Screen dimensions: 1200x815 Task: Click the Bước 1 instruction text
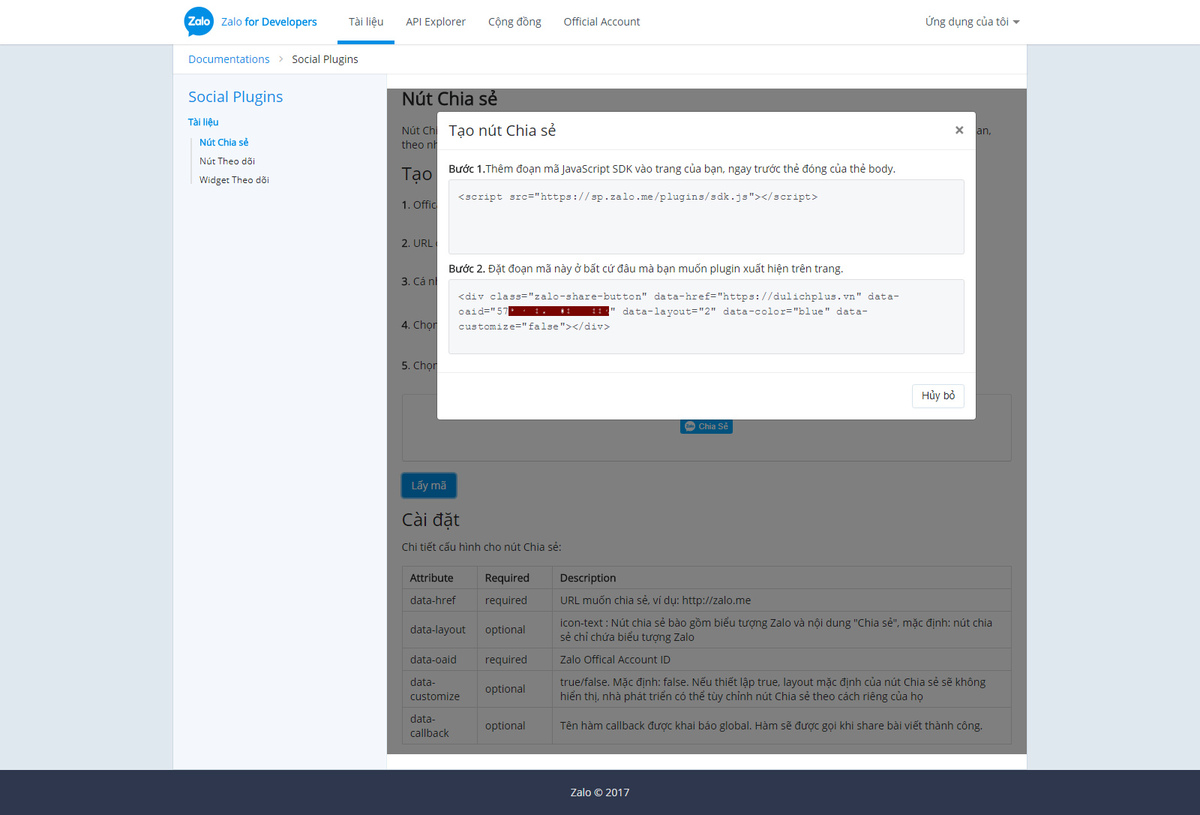pyautogui.click(x=672, y=168)
